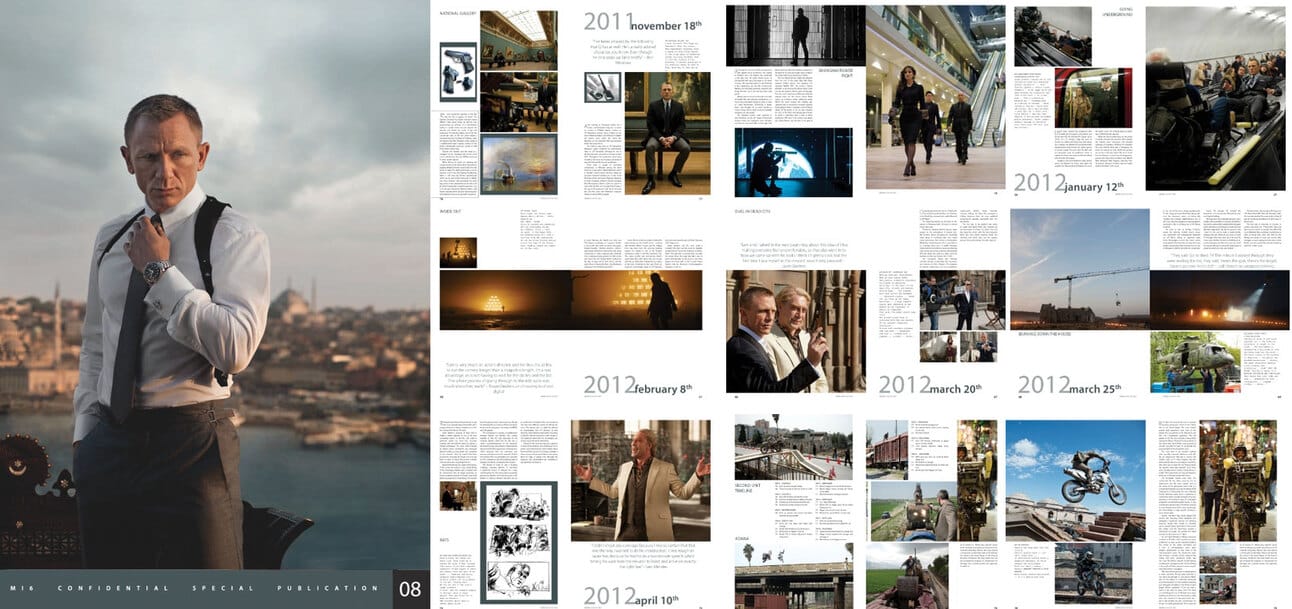Open Bond and Silva pistol photo
1292x609 pixels.
coord(795,330)
